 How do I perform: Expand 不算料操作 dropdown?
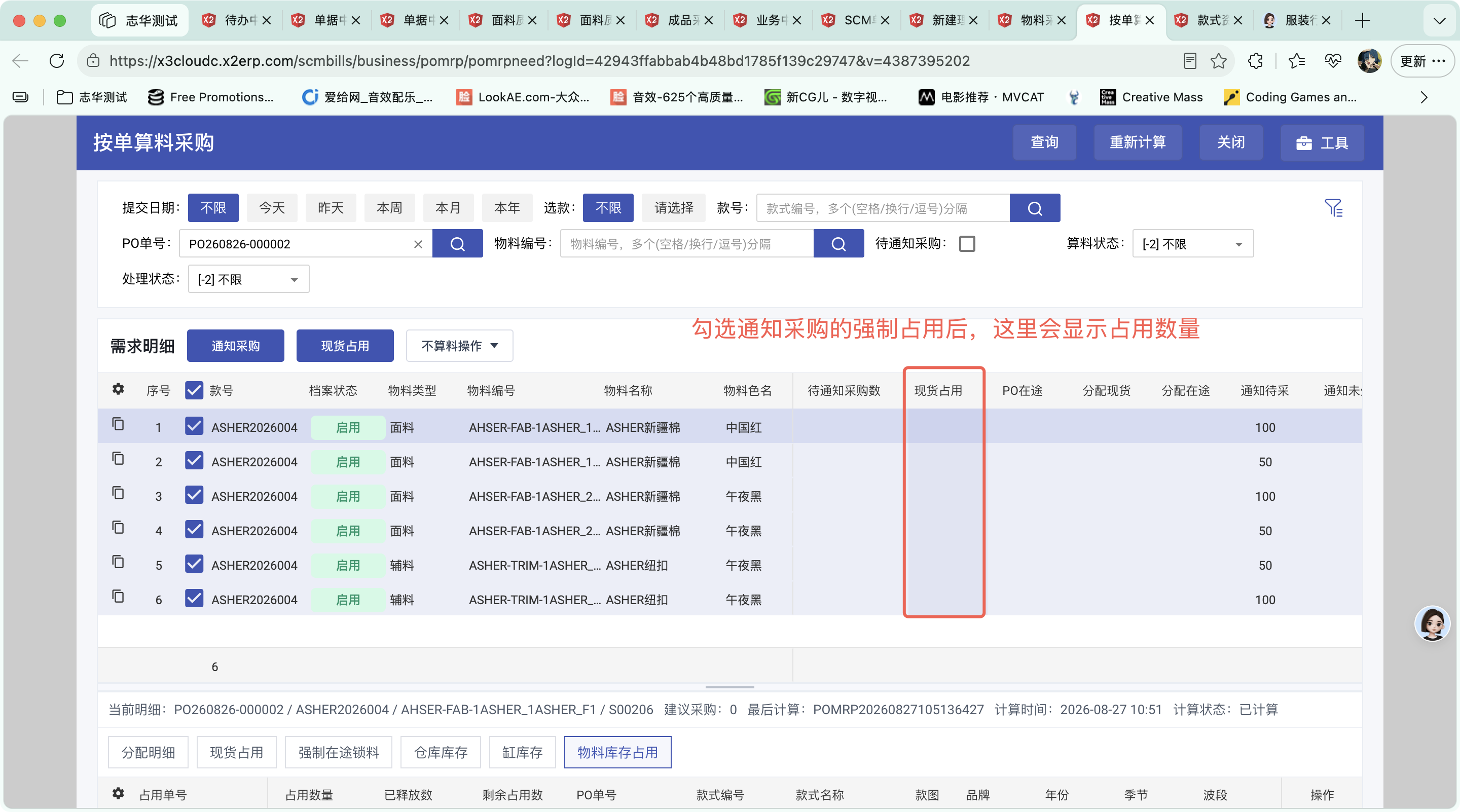click(x=459, y=346)
